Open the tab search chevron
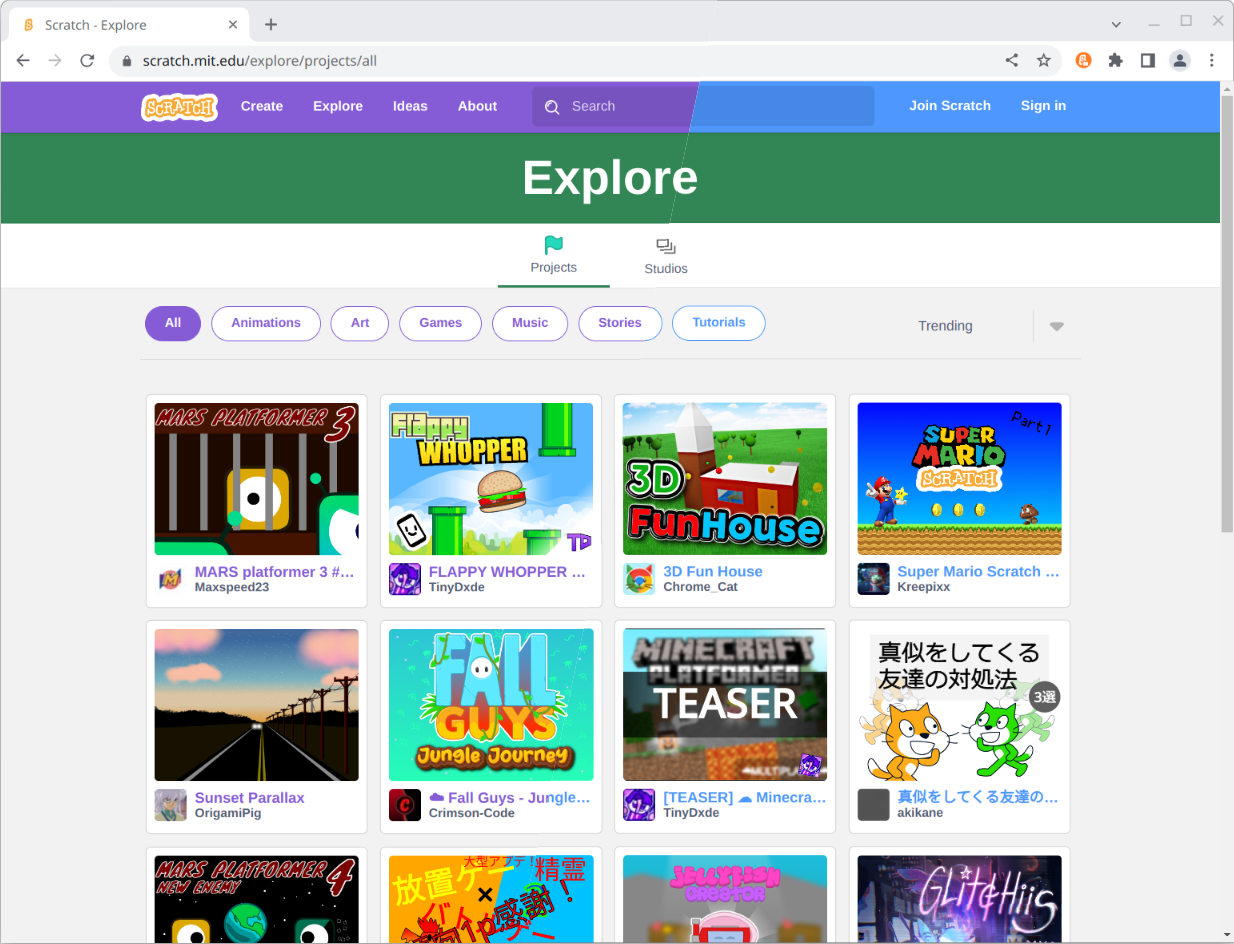The width and height of the screenshot is (1234, 944). tap(1117, 24)
